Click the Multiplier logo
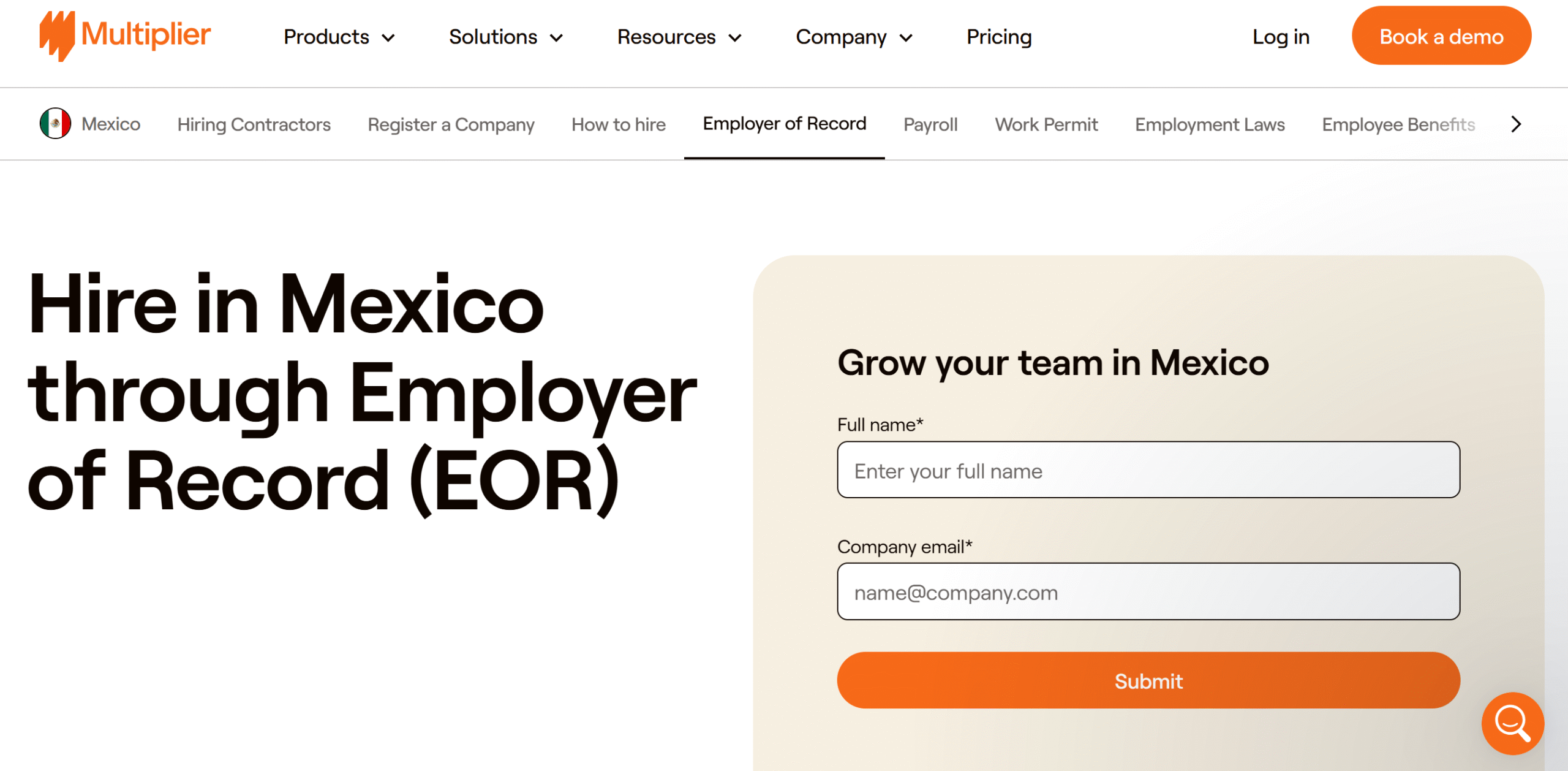Image resolution: width=1568 pixels, height=771 pixels. click(x=125, y=36)
